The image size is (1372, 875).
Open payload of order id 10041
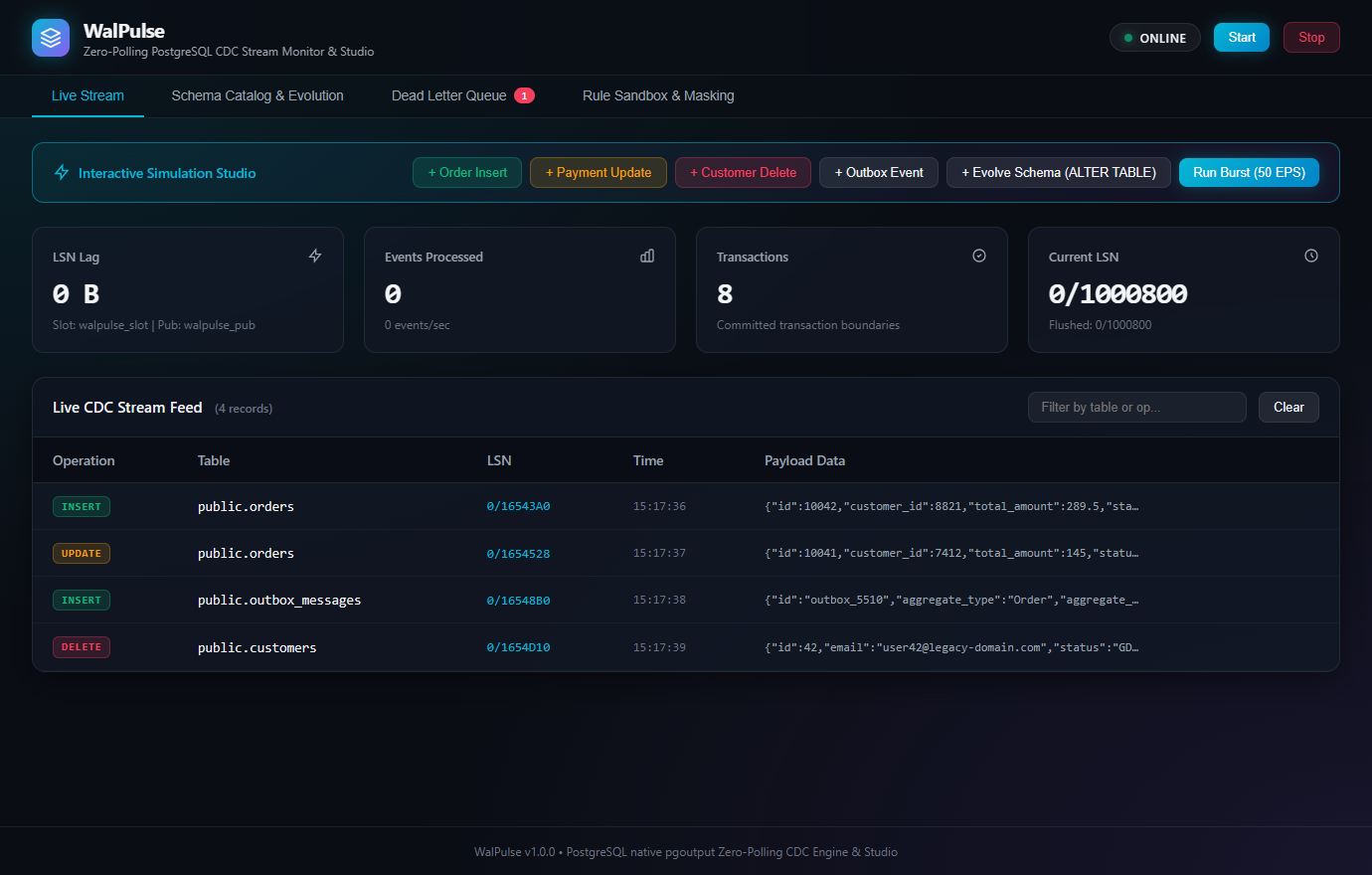pyautogui.click(x=951, y=553)
